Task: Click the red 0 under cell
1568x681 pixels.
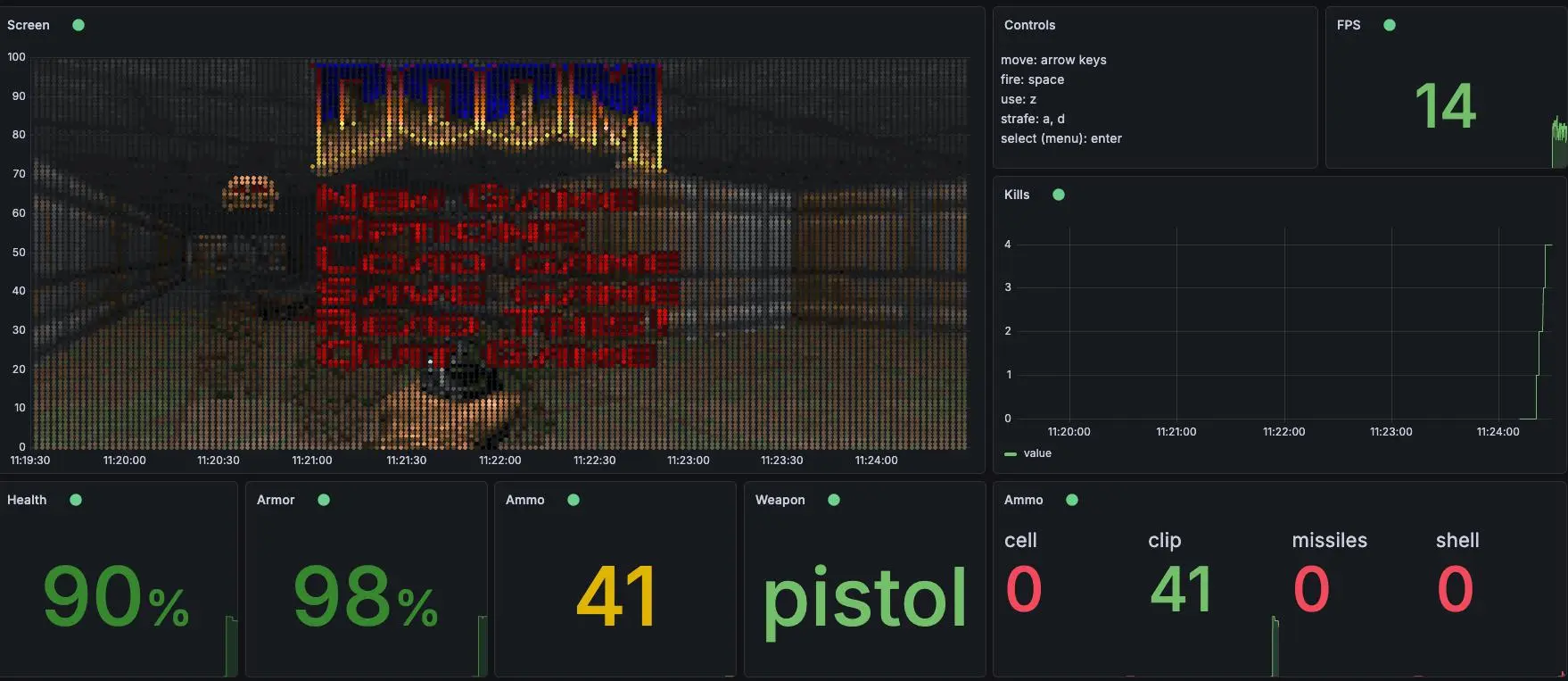Action: (1024, 589)
